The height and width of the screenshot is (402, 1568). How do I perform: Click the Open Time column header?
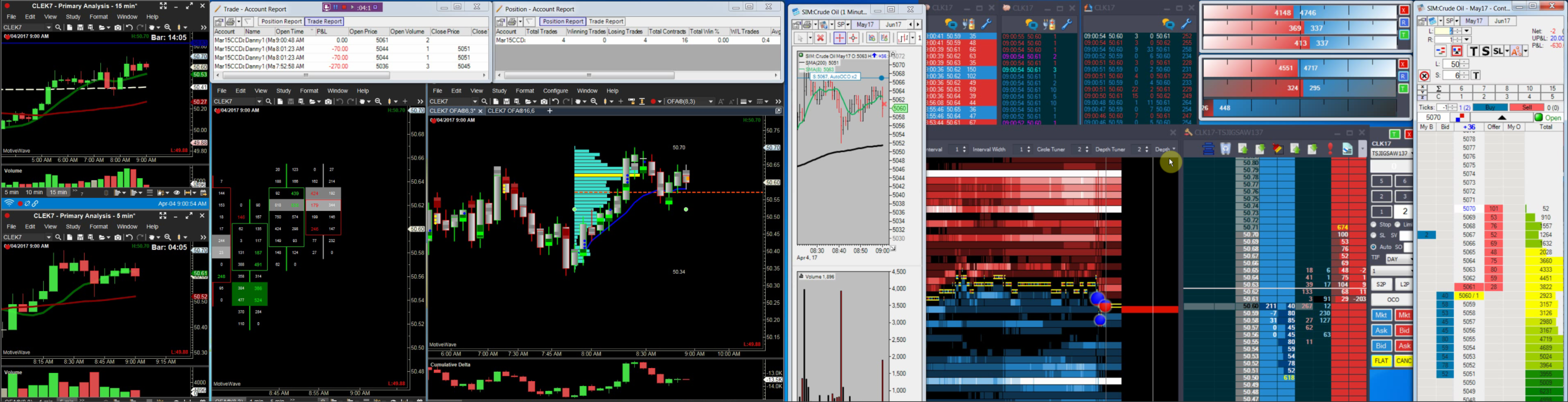click(294, 32)
